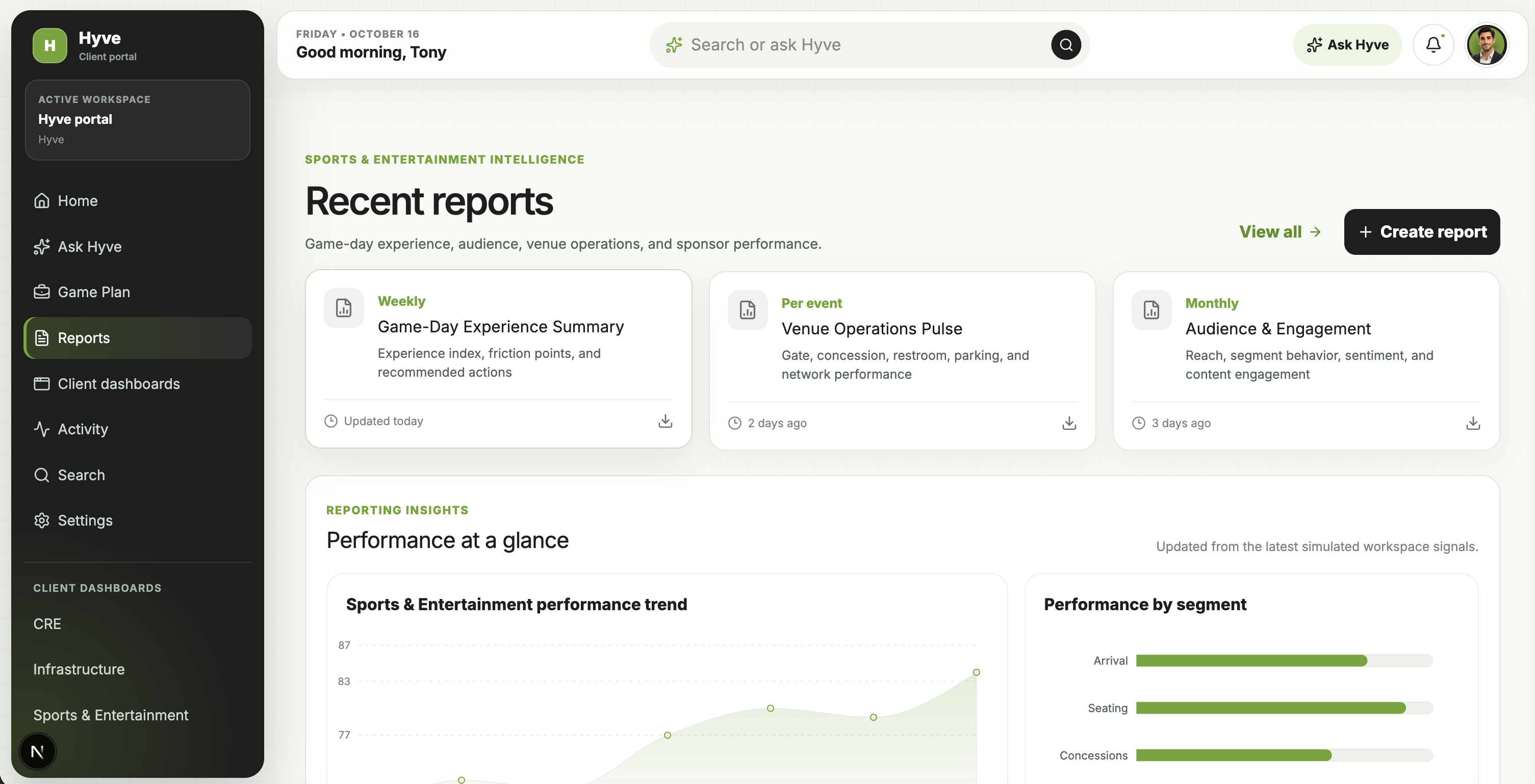Click the round N badge in sidebar corner
This screenshot has width=1535, height=784.
38,751
